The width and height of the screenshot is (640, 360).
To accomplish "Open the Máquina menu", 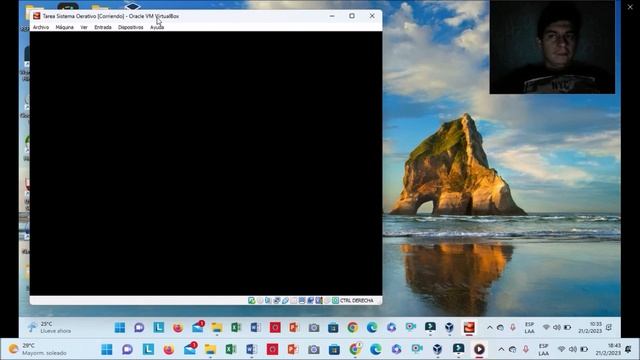I will [x=64, y=27].
